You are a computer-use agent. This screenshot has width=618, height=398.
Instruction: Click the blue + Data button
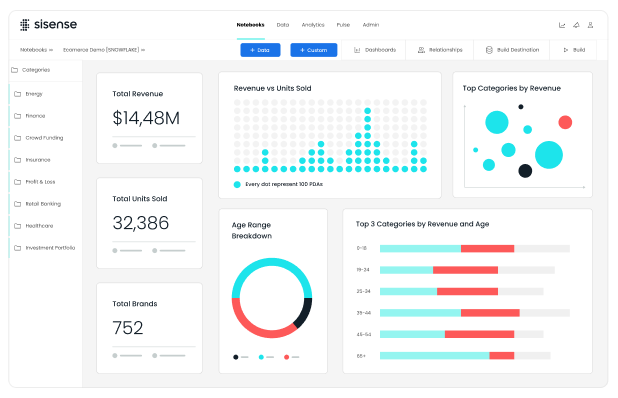pos(261,50)
